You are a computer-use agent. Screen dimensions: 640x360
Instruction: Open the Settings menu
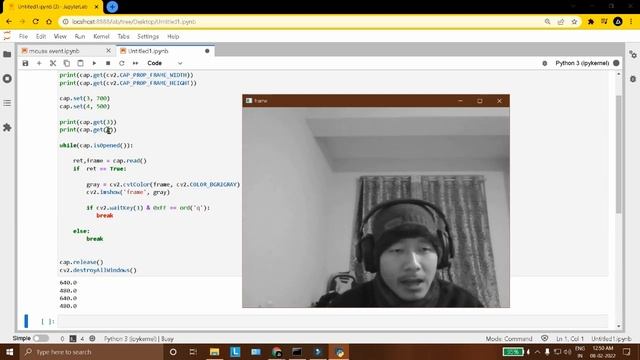(x=148, y=36)
